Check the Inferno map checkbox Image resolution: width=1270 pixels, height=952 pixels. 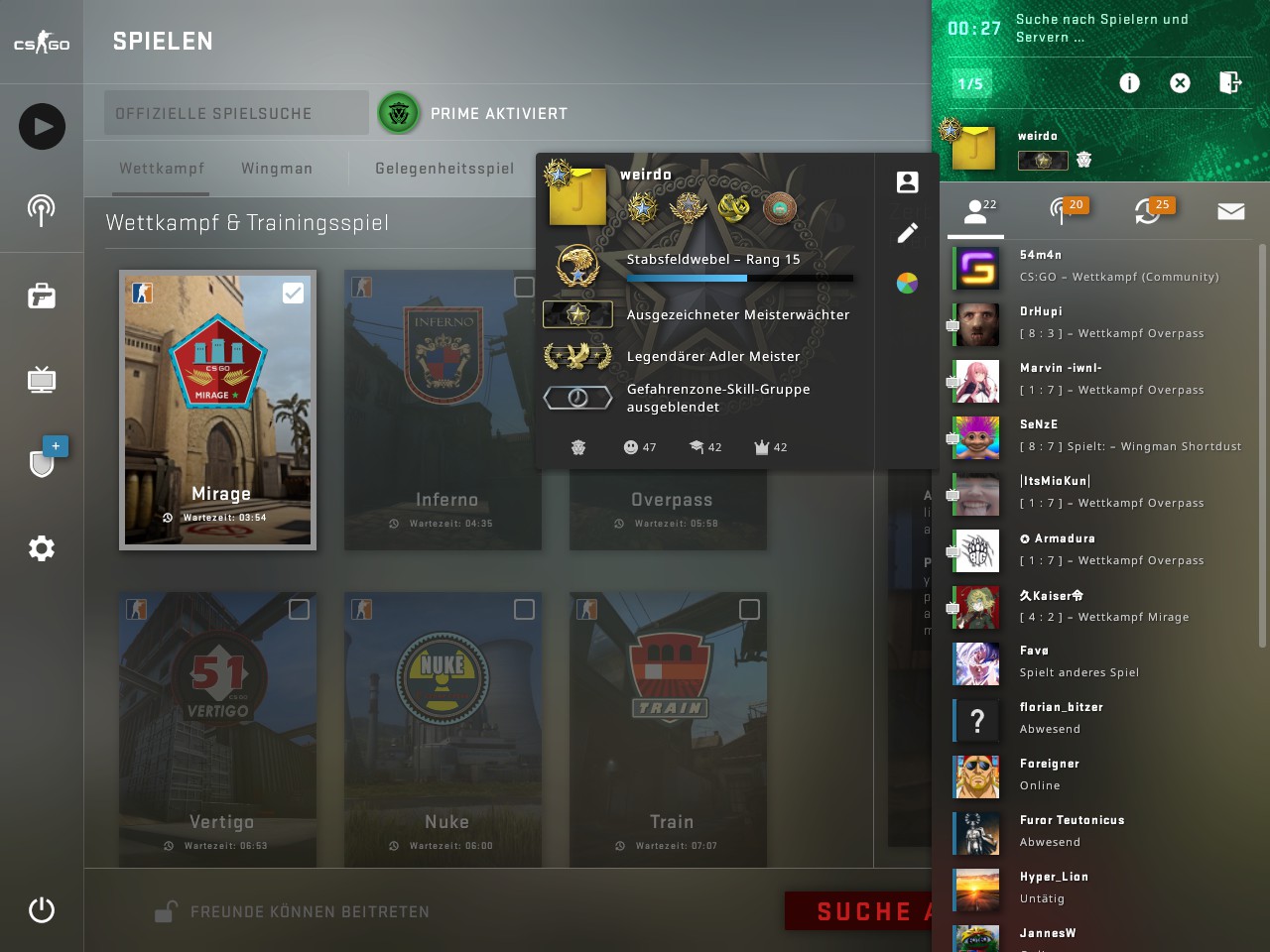coord(524,287)
